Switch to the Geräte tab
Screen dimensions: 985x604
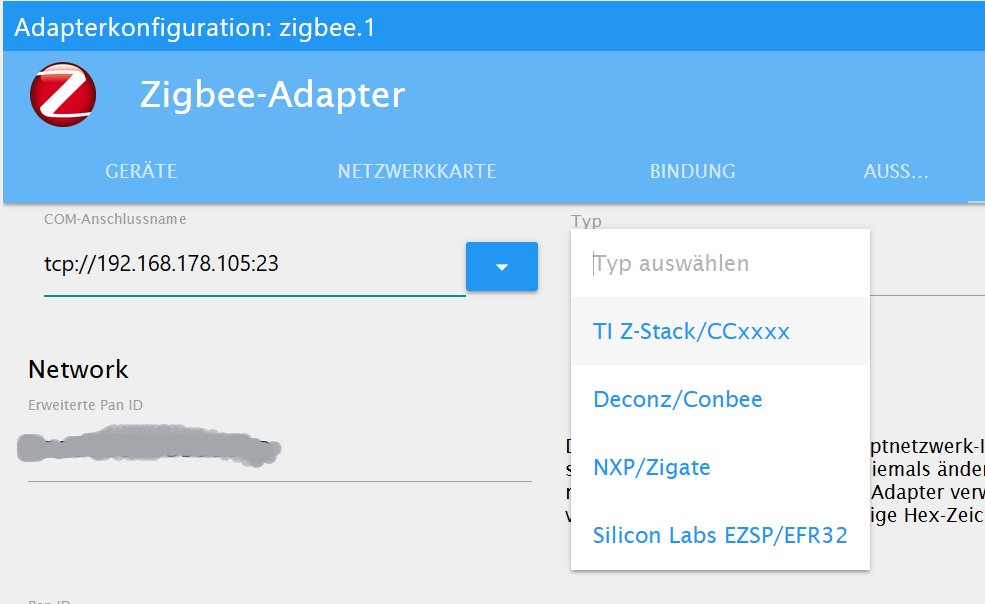pos(141,171)
